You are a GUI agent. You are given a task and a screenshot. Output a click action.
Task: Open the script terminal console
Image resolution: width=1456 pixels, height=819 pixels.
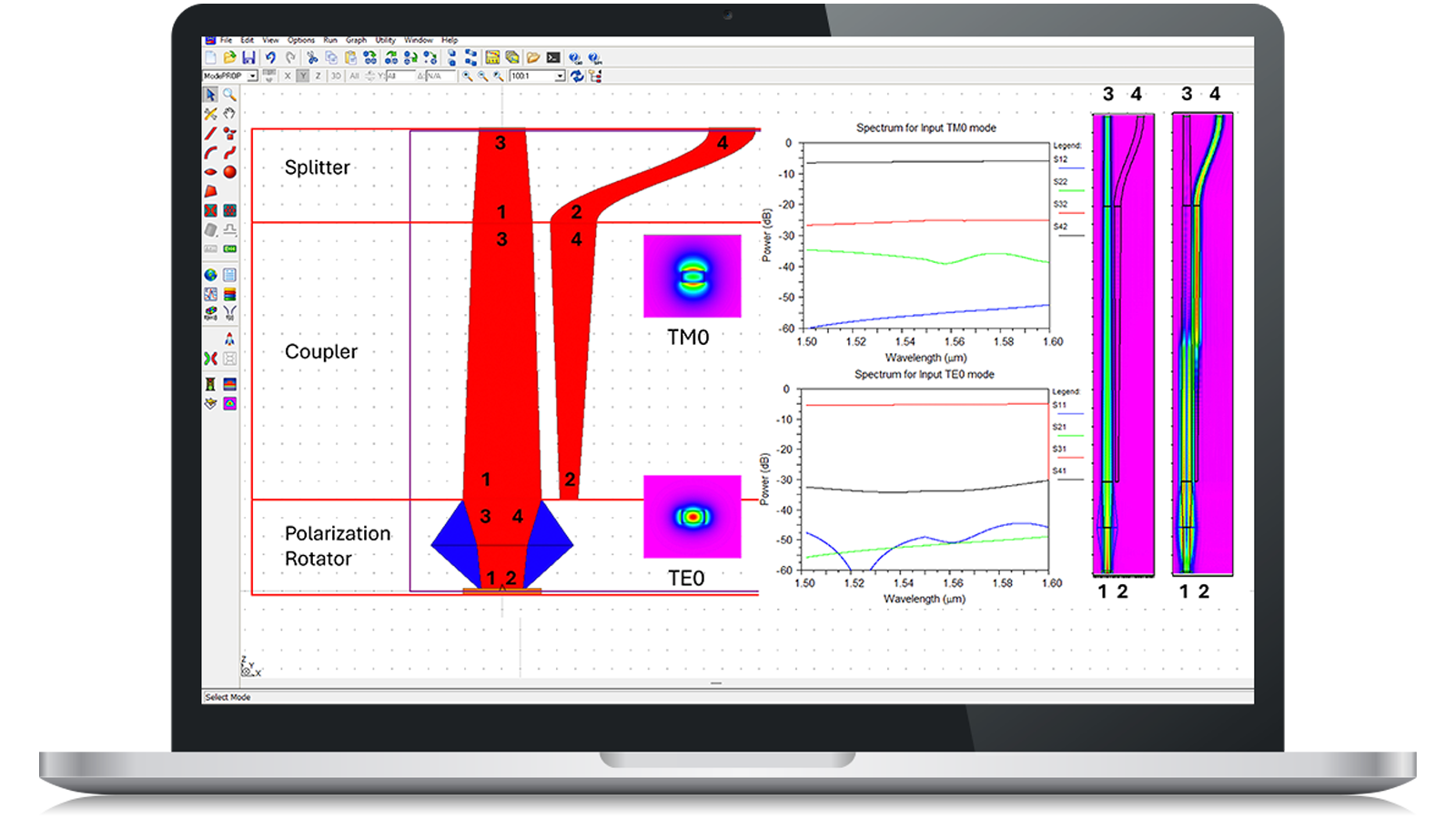pyautogui.click(x=552, y=57)
